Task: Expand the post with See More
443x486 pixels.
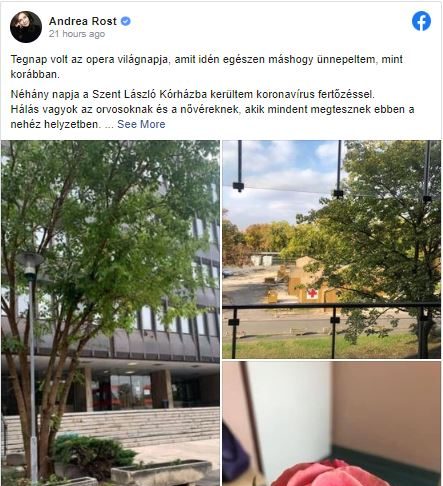Action: coord(141,124)
